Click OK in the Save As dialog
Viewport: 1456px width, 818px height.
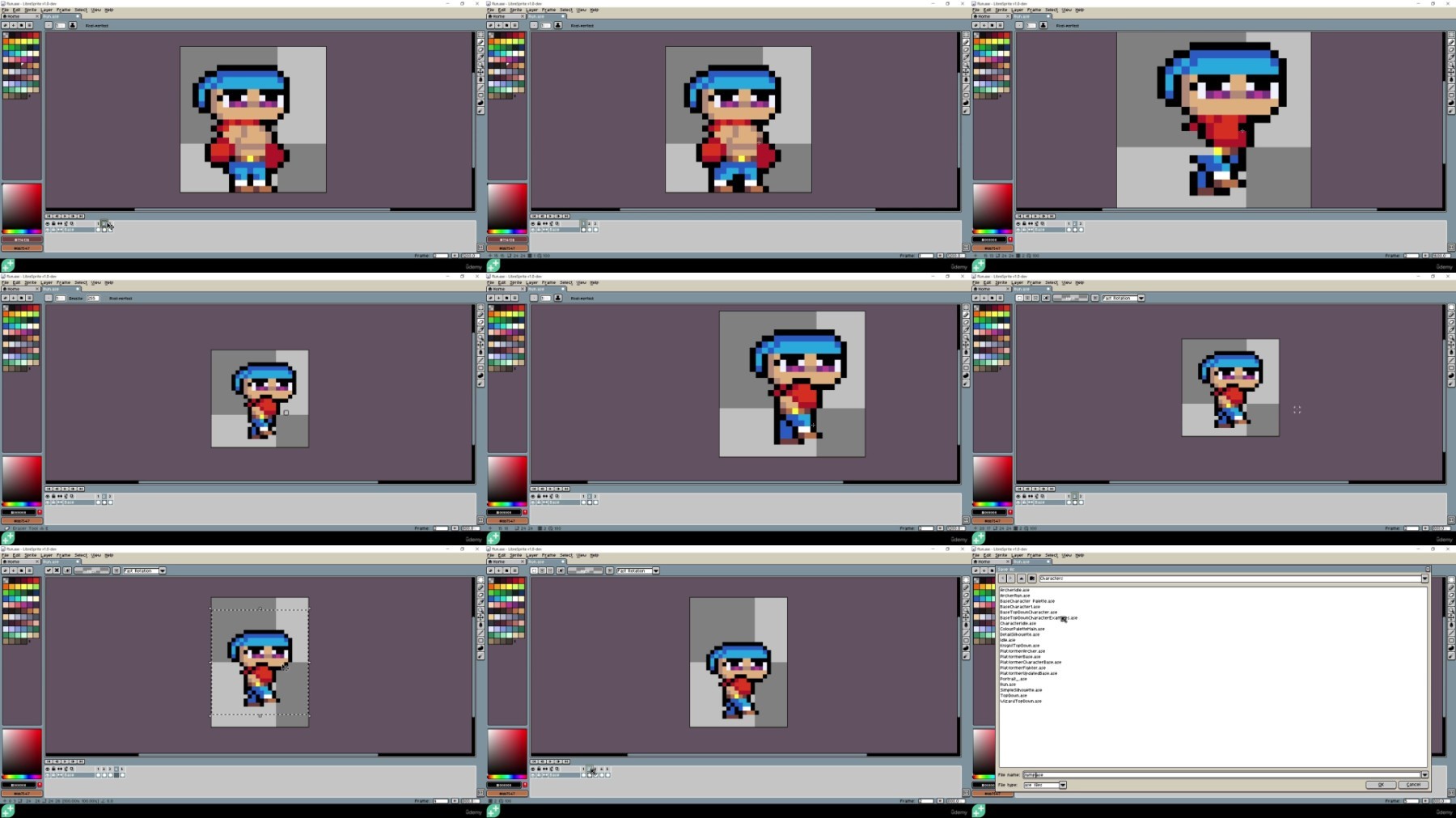click(x=1381, y=785)
